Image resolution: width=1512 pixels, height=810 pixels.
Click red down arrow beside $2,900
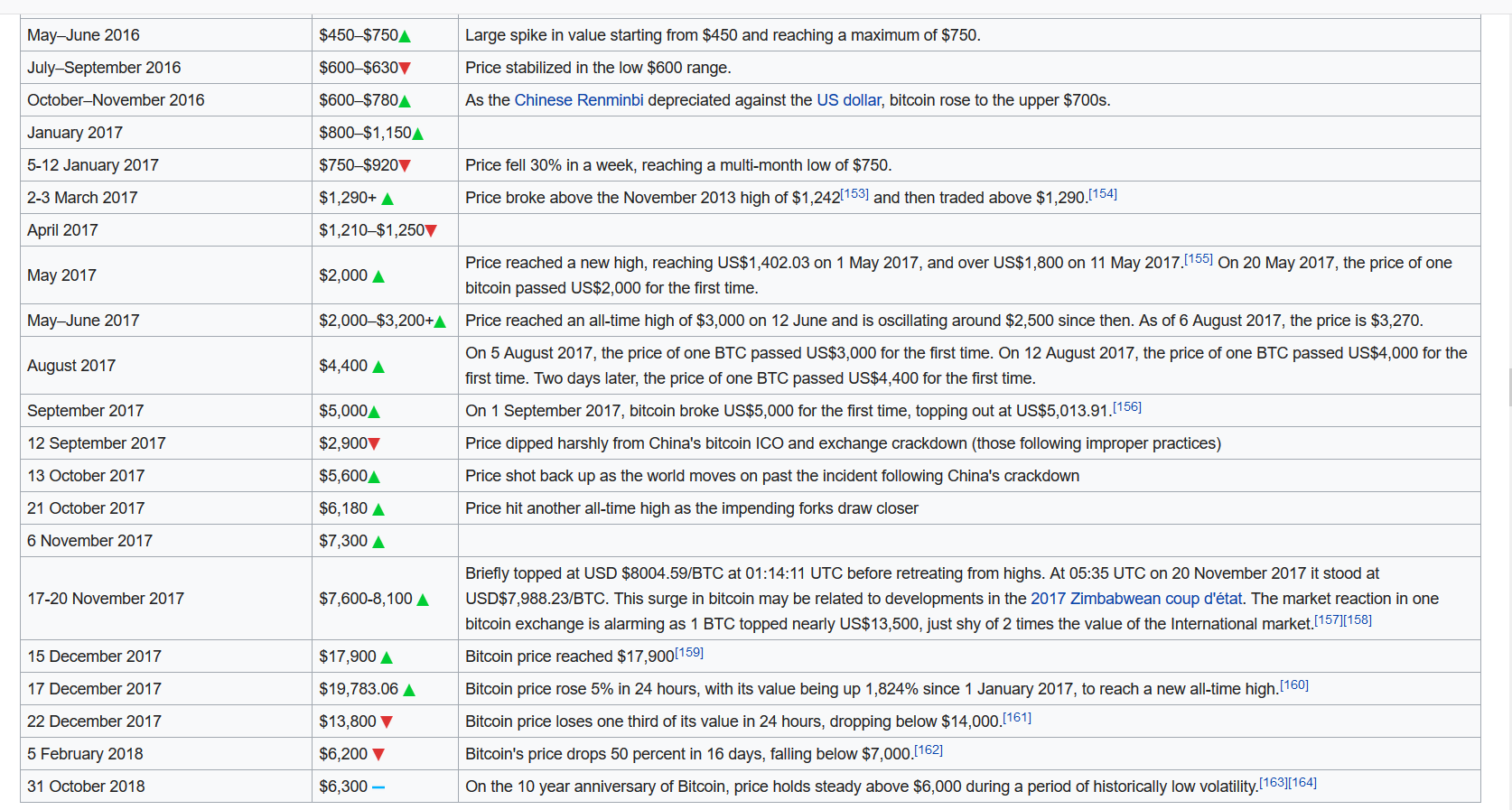tap(374, 444)
